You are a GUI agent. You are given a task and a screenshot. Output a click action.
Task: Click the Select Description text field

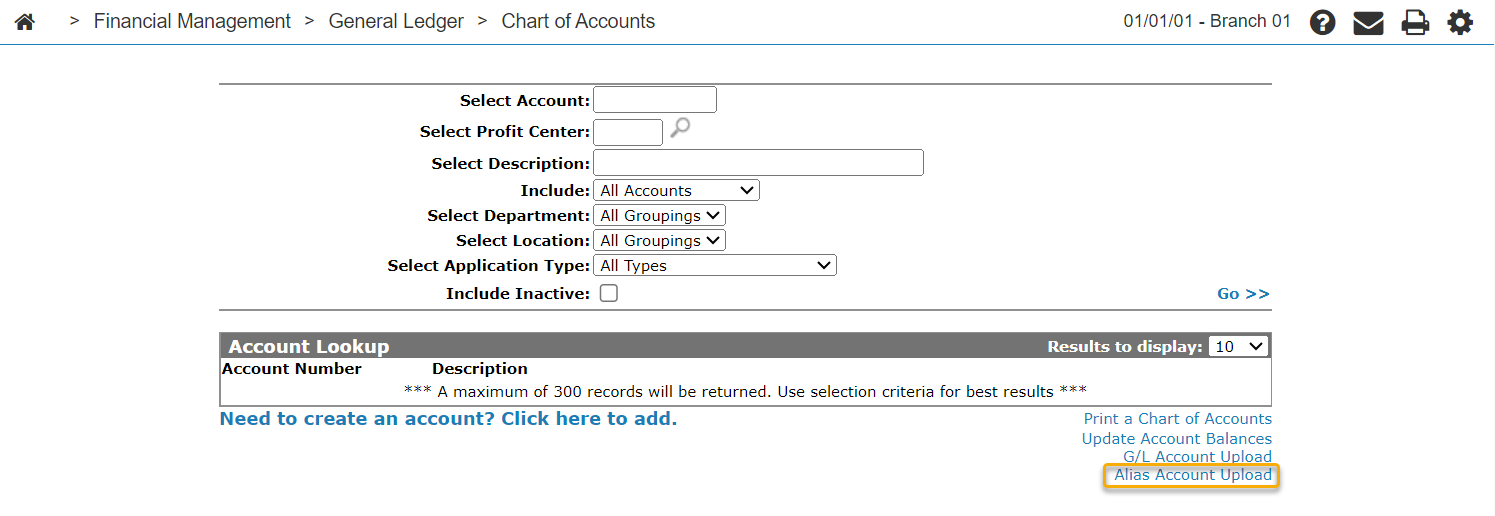(758, 162)
